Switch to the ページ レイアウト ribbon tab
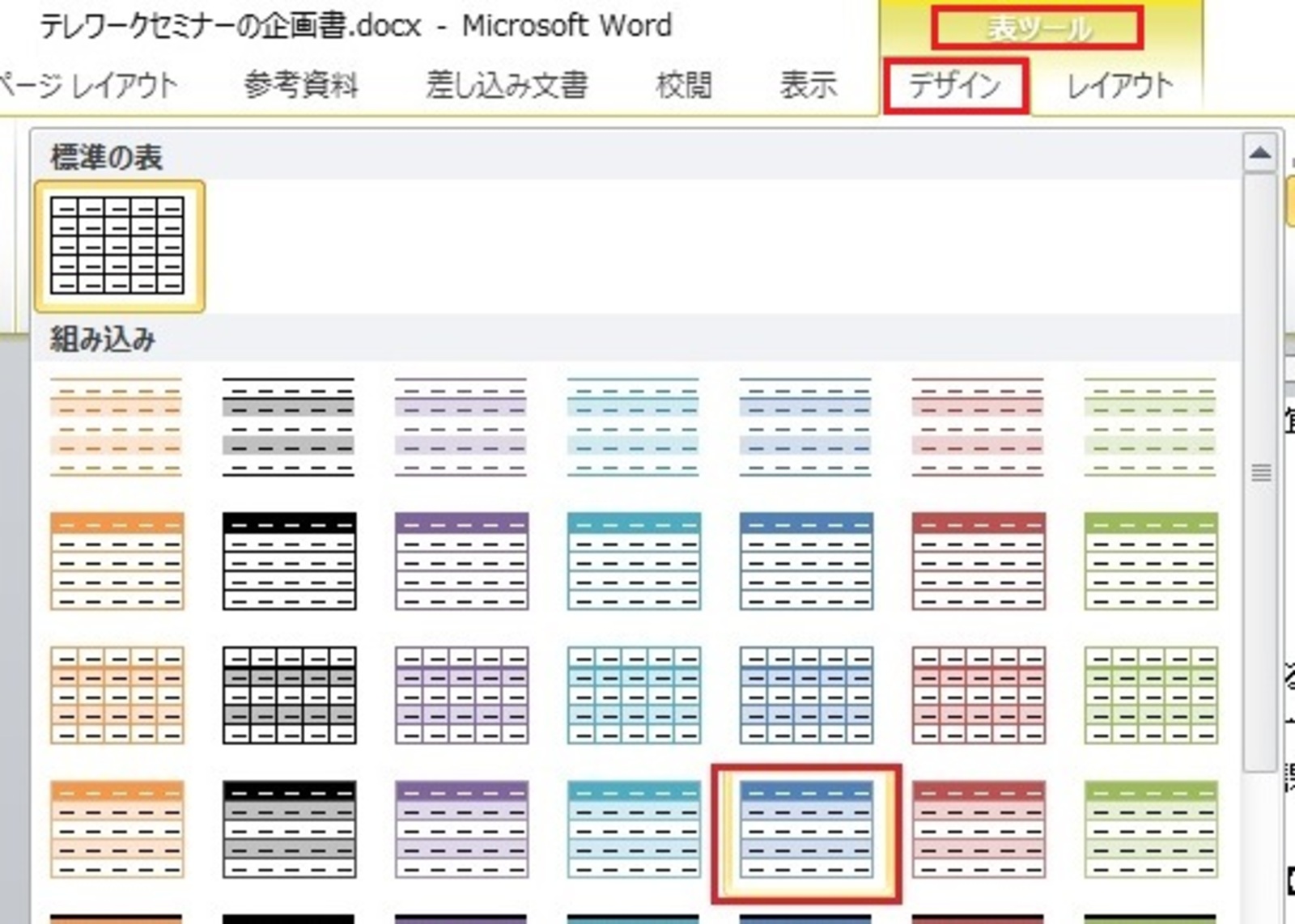1295x924 pixels. click(x=87, y=85)
